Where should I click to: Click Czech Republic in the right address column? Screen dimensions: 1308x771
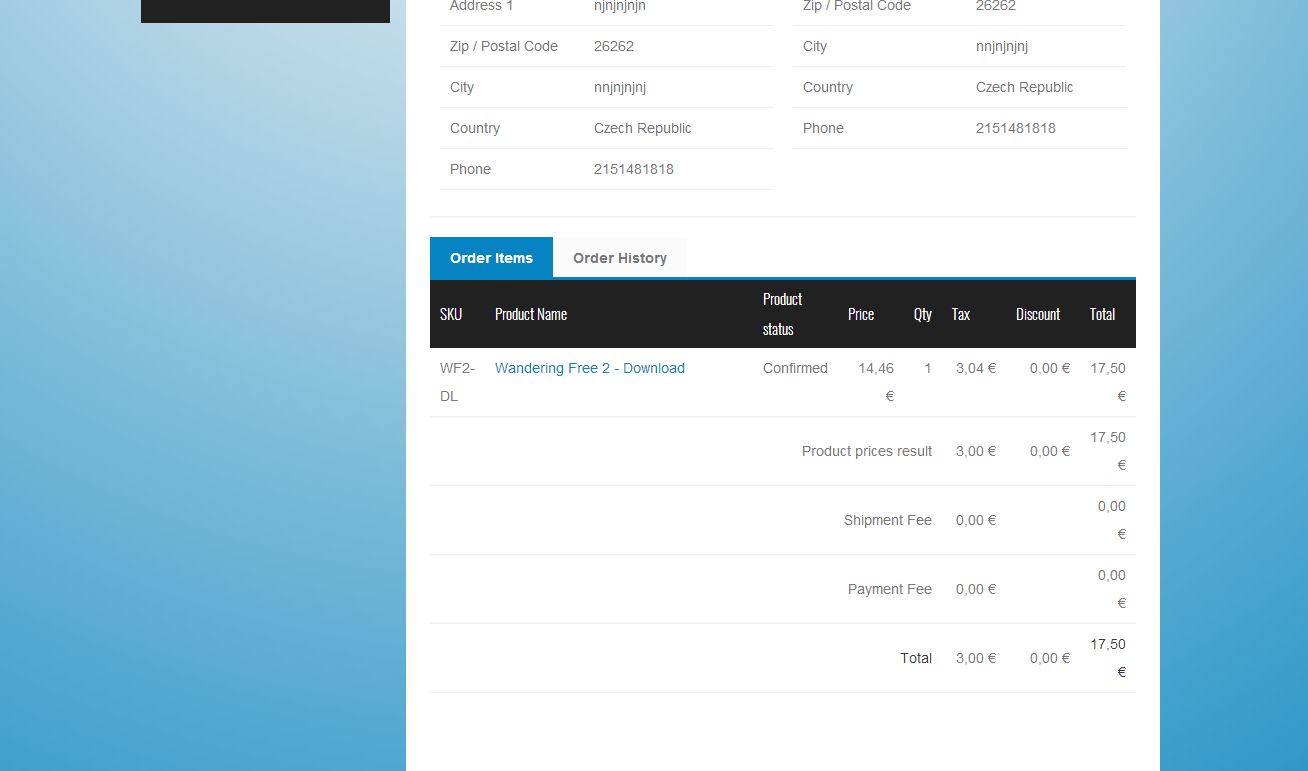point(1024,87)
